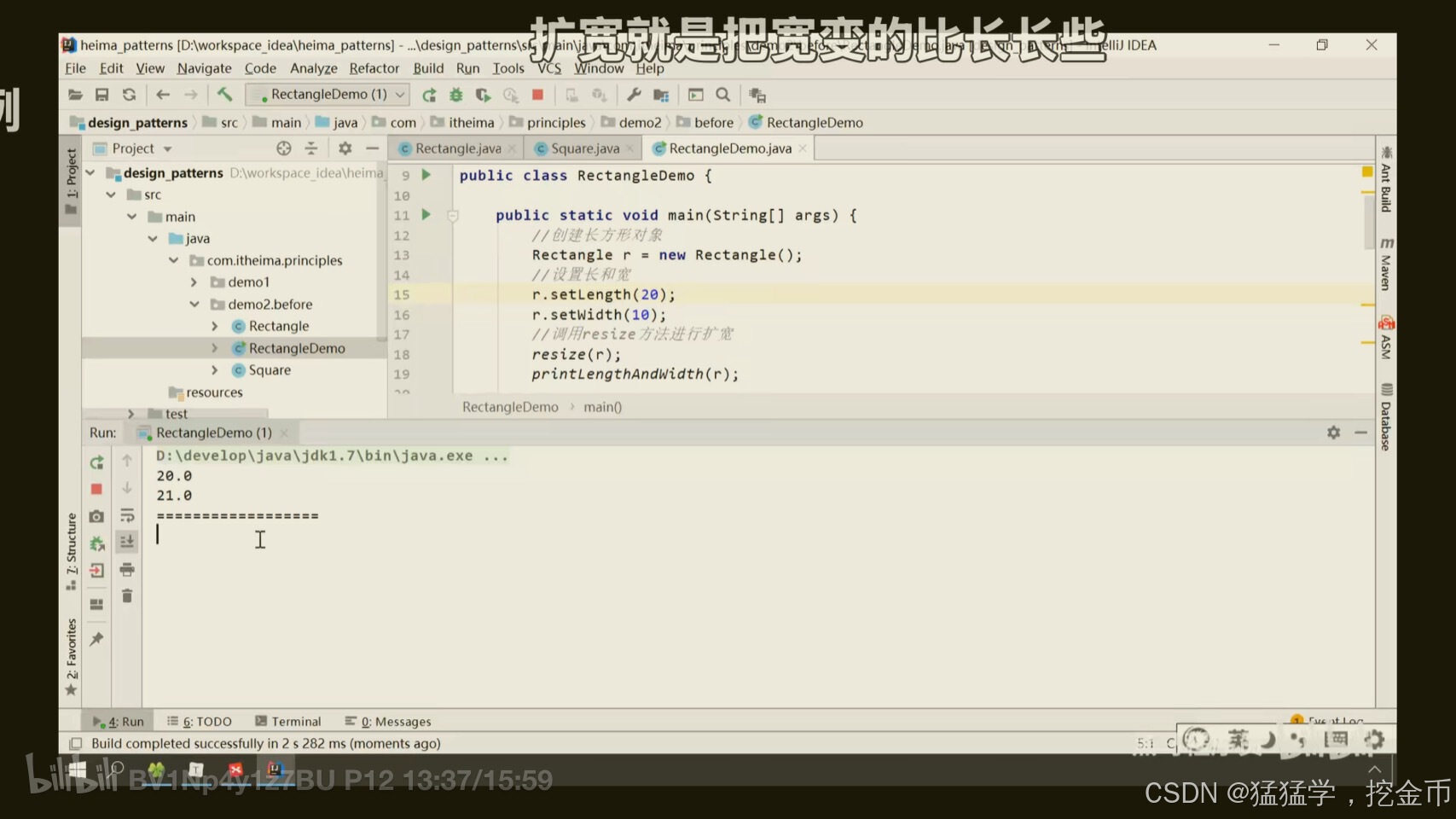Collapse all in Project panel
1456x819 pixels.
(311, 148)
